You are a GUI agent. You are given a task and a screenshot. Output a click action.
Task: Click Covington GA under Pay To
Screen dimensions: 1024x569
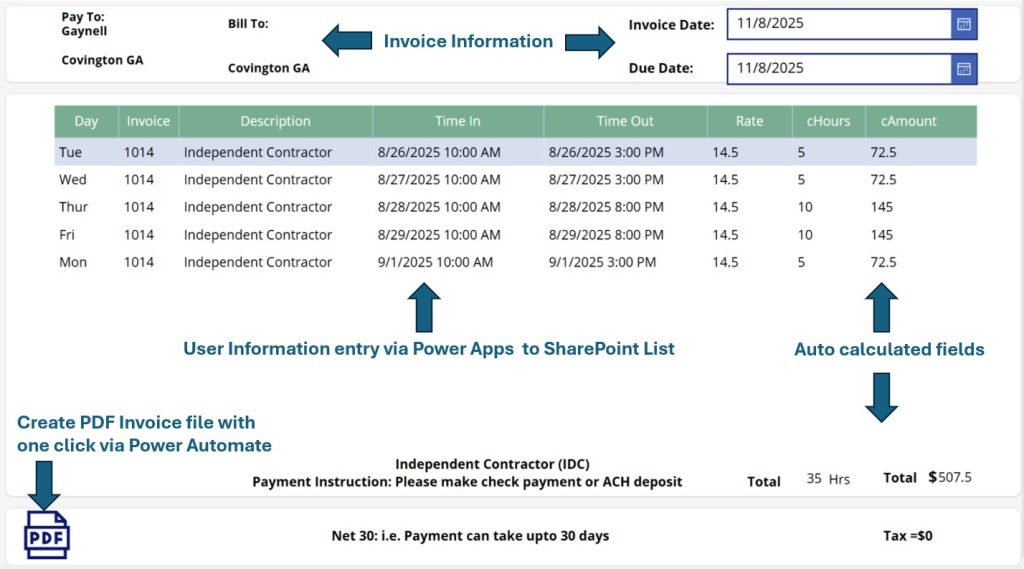[x=102, y=60]
